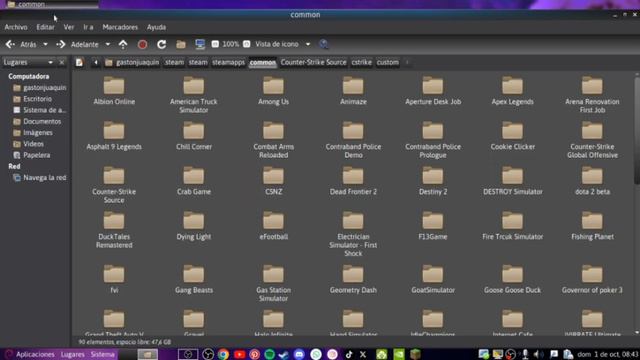The width and height of the screenshot is (640, 360).
Task: Open the Sistema panel menu
Action: coord(102,354)
